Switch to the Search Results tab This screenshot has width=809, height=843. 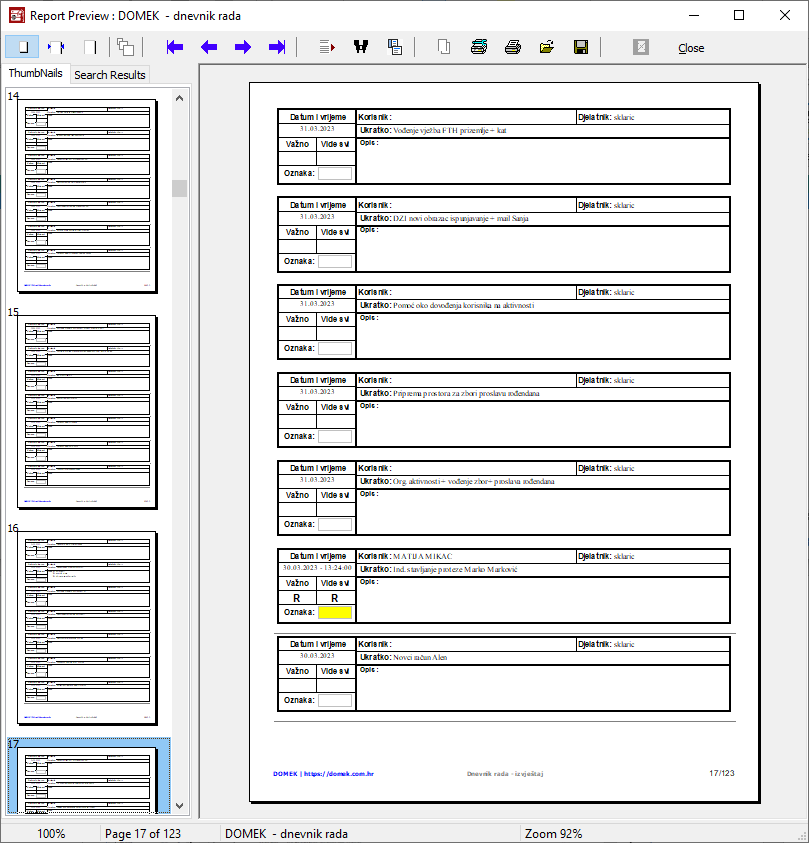[x=110, y=75]
